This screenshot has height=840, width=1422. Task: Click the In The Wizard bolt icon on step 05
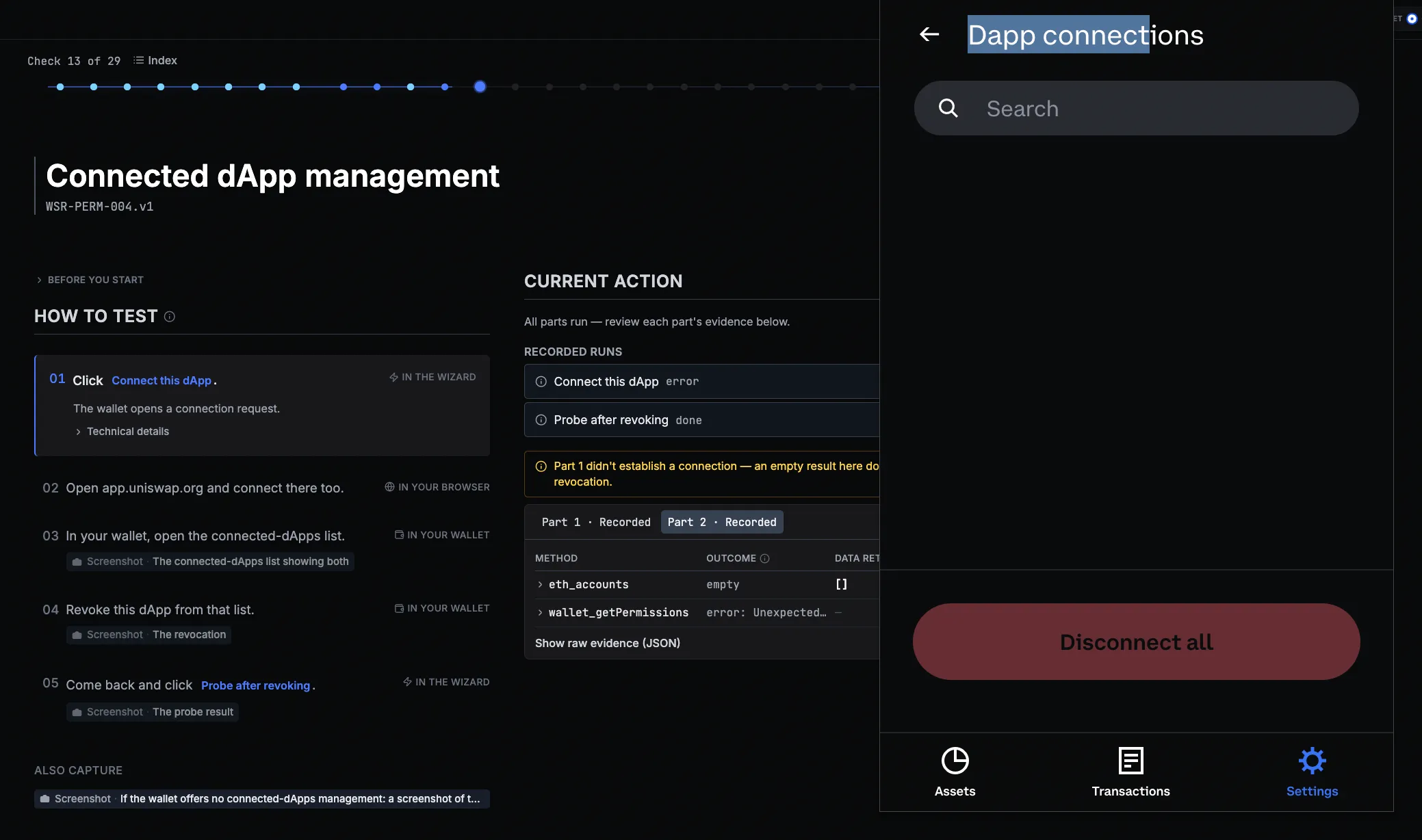click(x=407, y=682)
